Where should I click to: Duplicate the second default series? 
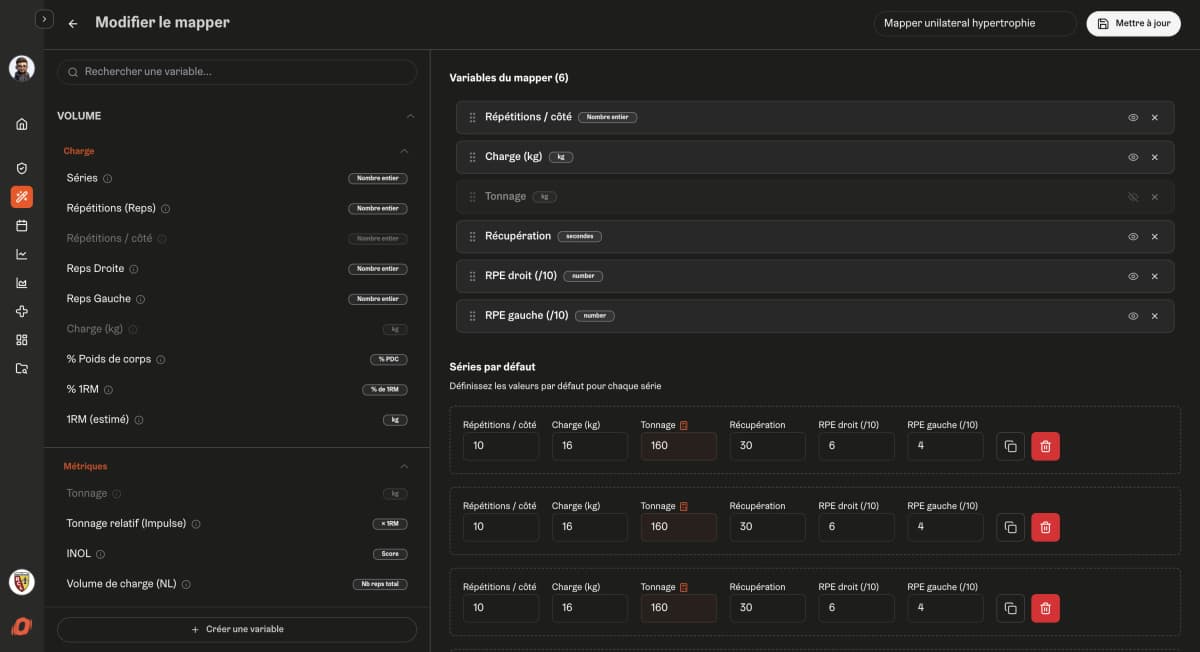click(x=1010, y=527)
